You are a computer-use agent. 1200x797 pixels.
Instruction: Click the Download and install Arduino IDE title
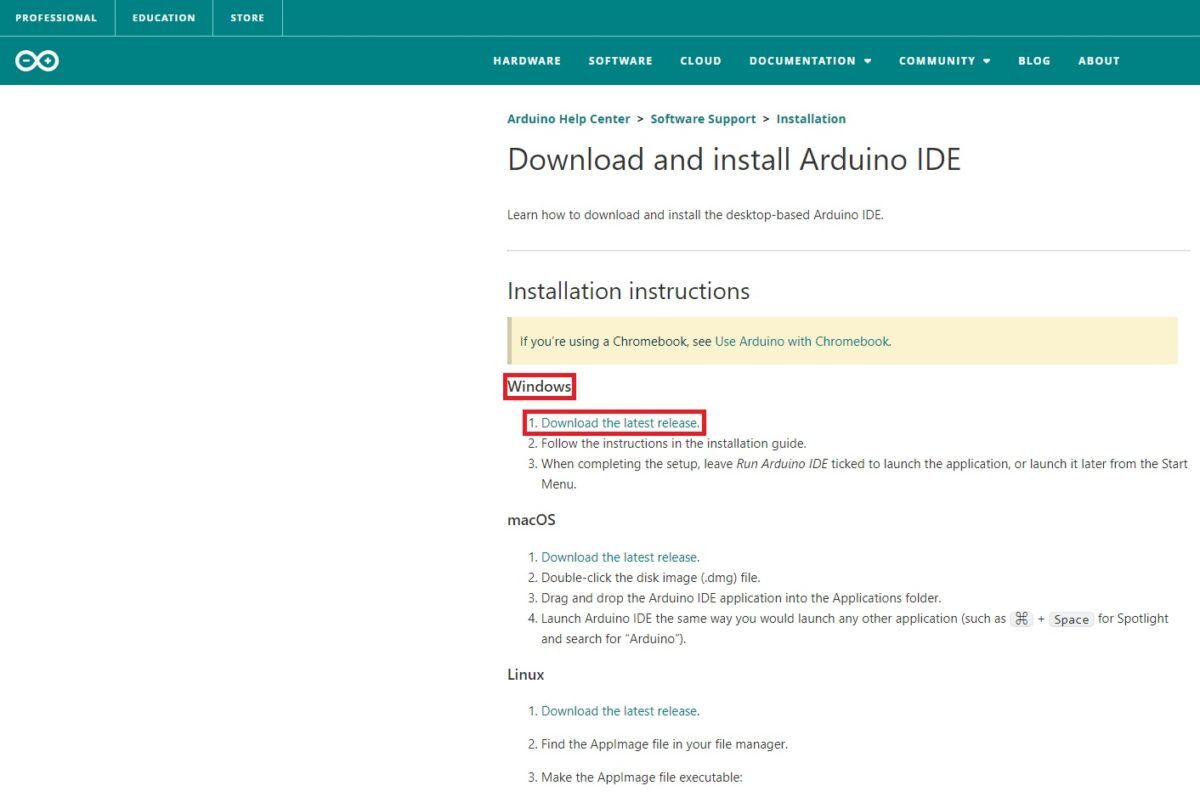[734, 160]
